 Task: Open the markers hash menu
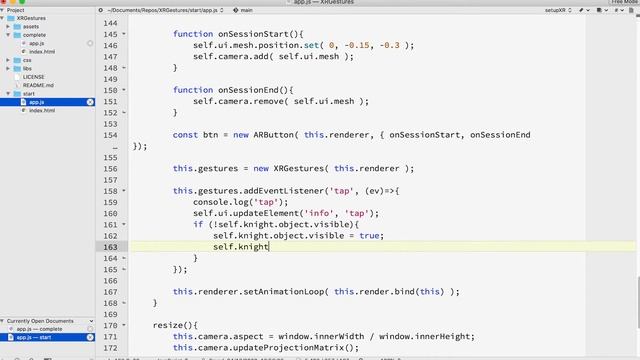pos(619,10)
